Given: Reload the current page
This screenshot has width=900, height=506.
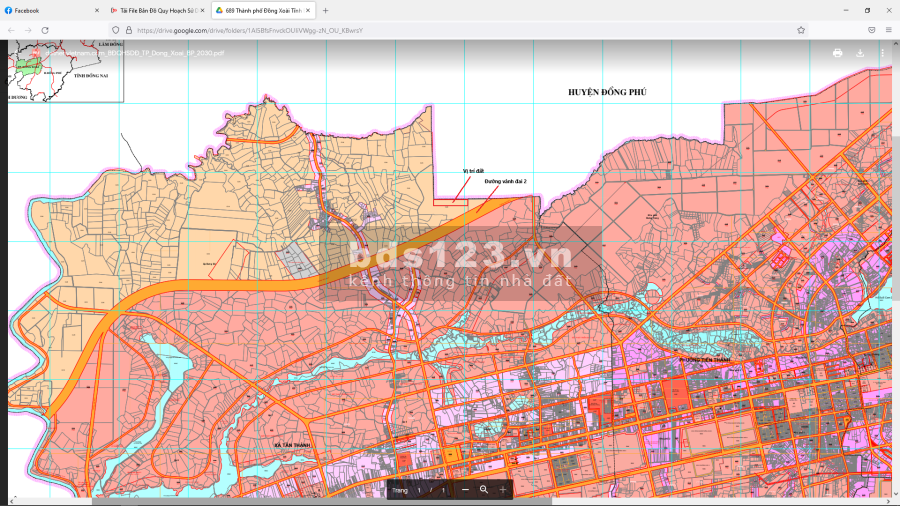Looking at the screenshot, I should 45,30.
